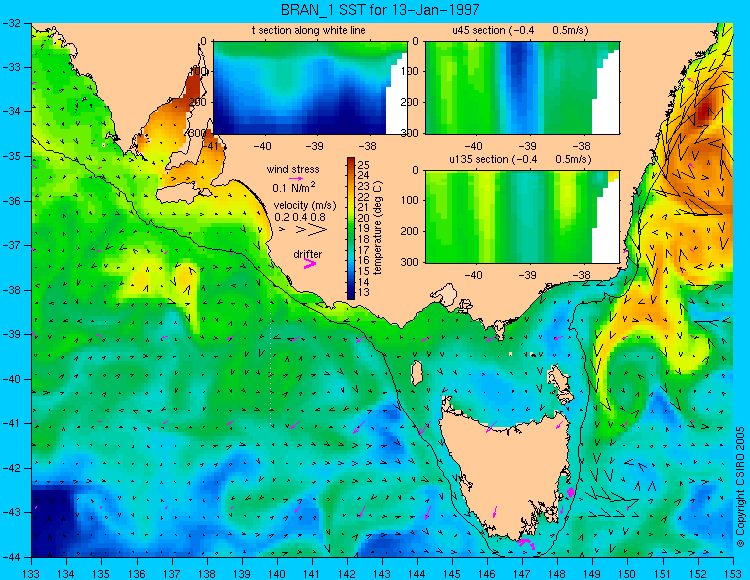Click the '0.1 N/m²' scale text
Image resolution: width=750 pixels, height=580 pixels.
(294, 187)
